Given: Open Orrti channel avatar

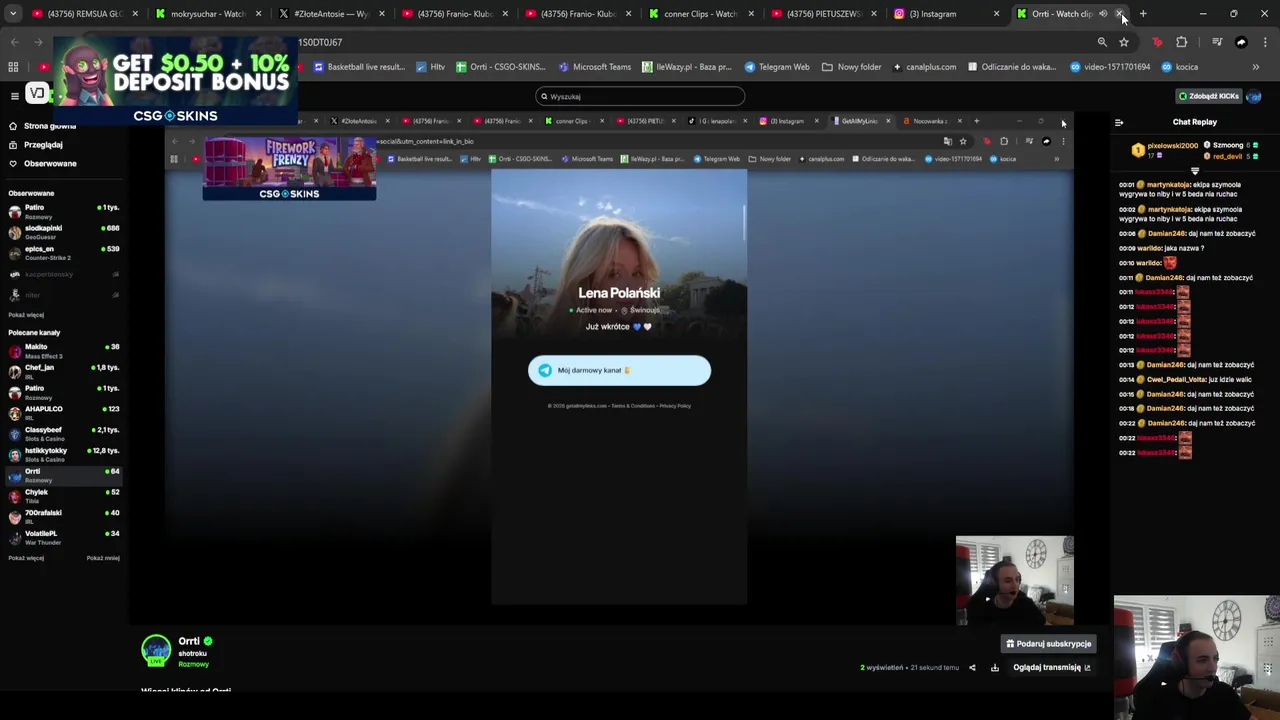Looking at the screenshot, I should (156, 650).
